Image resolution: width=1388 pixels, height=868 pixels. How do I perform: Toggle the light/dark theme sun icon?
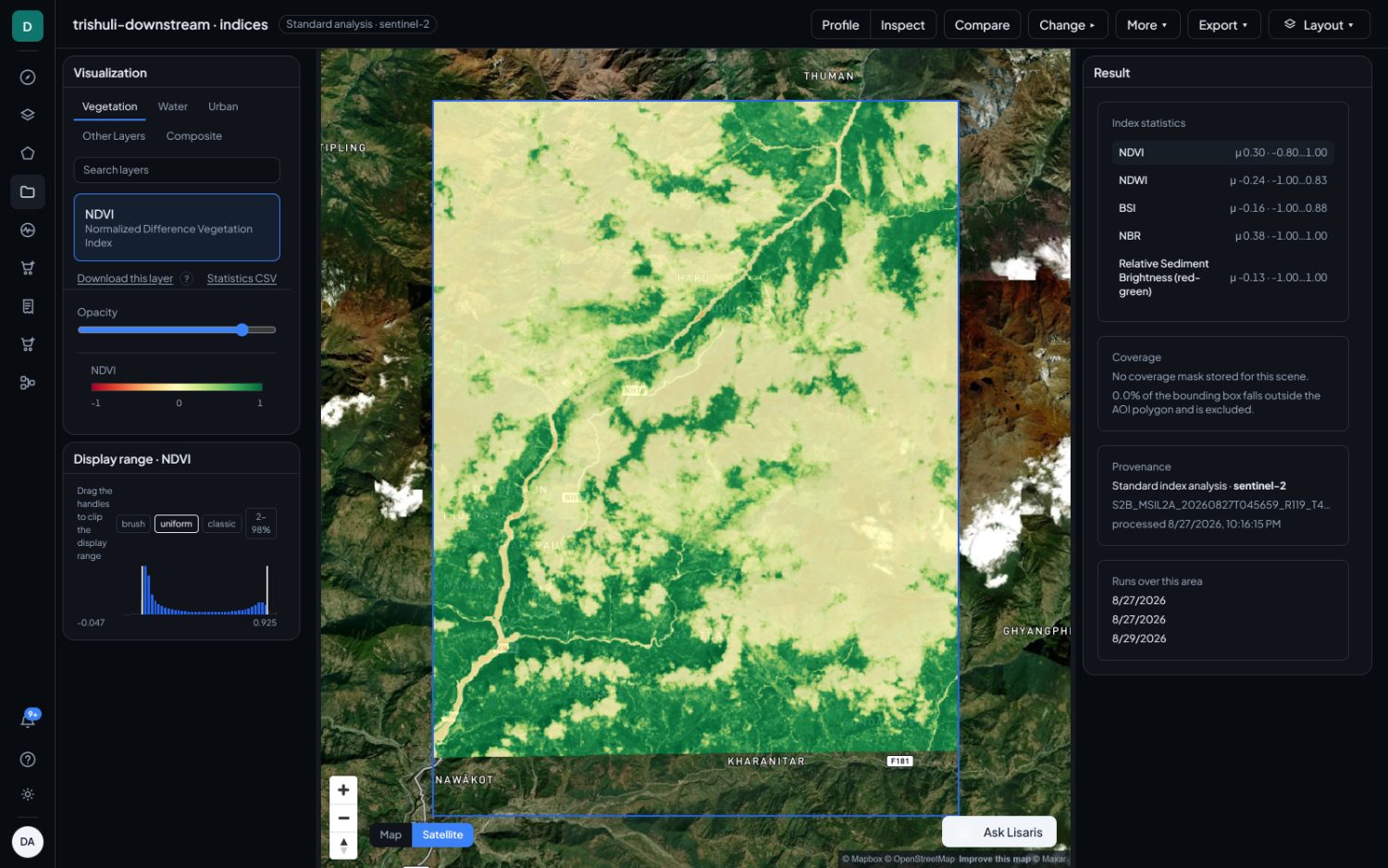(x=28, y=795)
